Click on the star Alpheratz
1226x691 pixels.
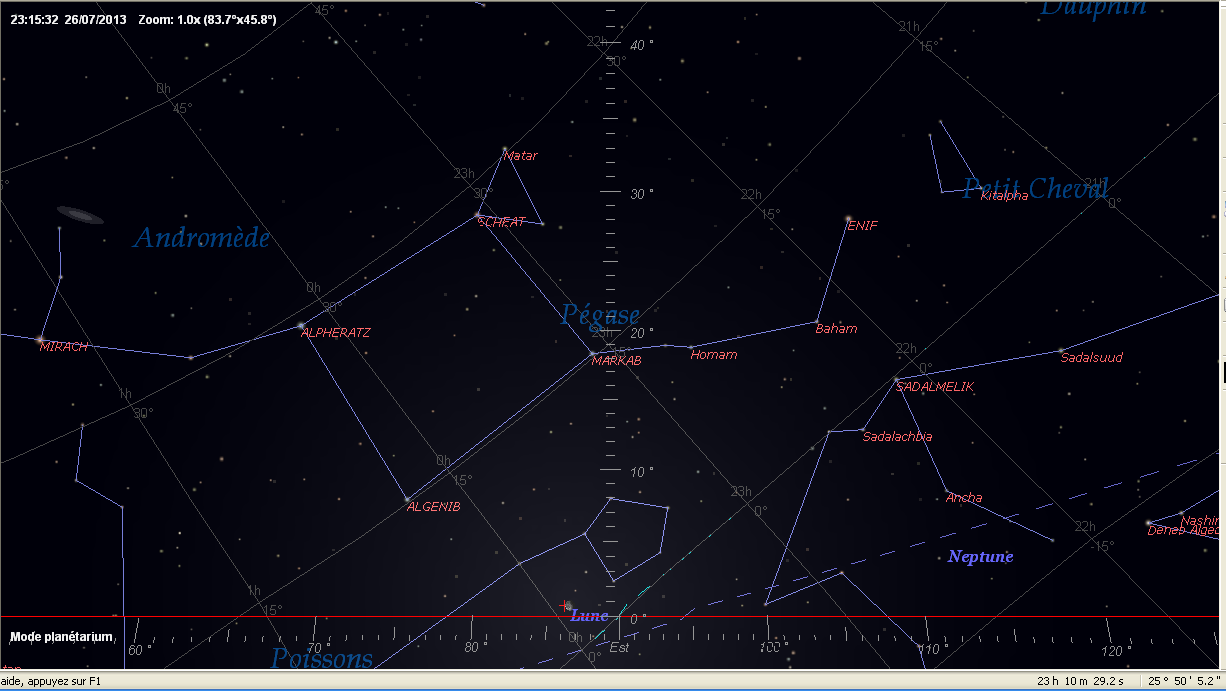coord(302,325)
